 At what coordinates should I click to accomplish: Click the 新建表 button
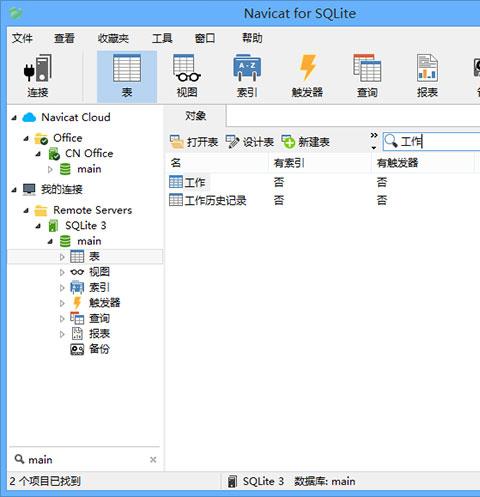(305, 142)
